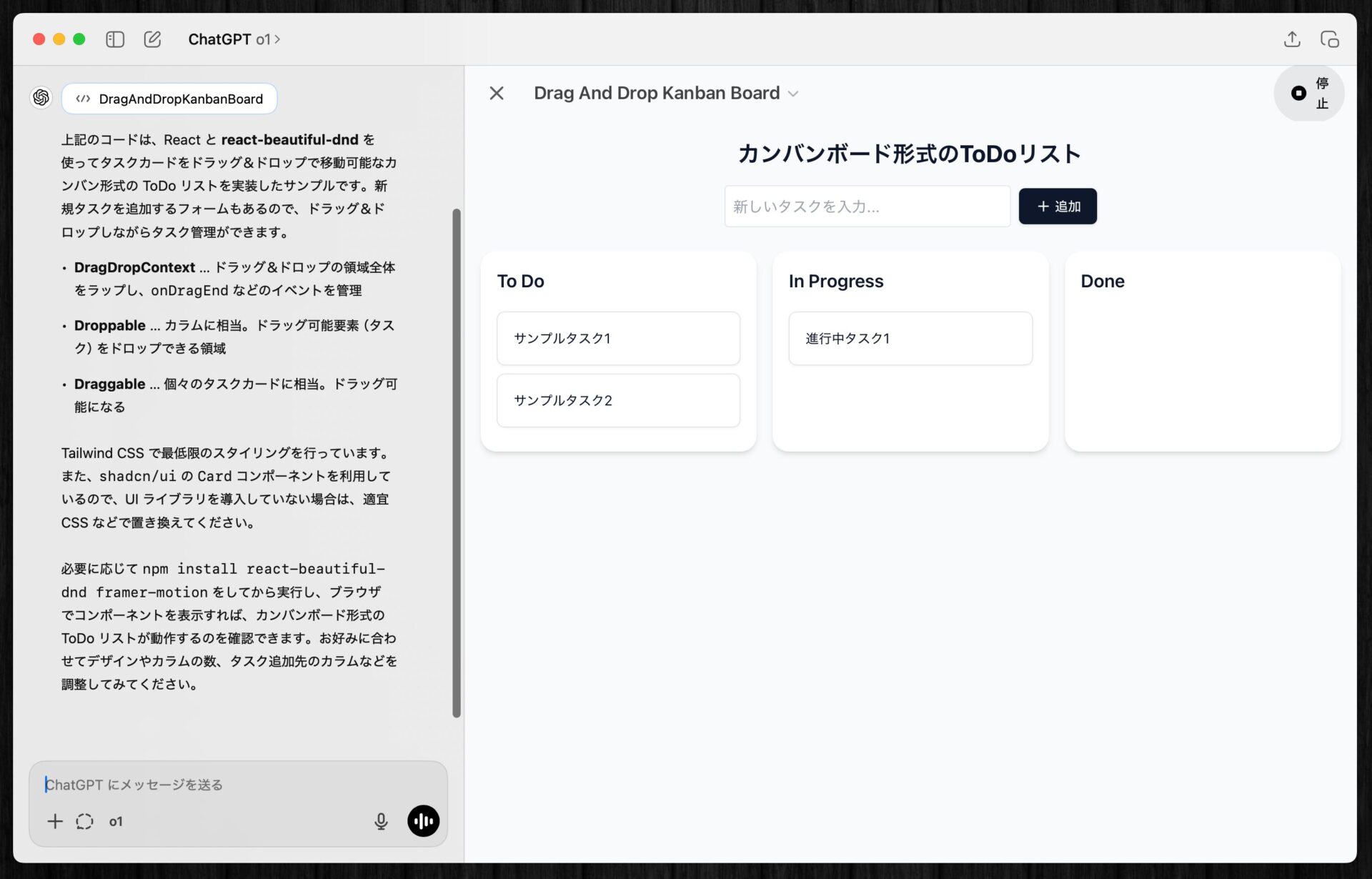The height and width of the screenshot is (879, 1372).
Task: Click the new task input field
Action: pyautogui.click(x=867, y=207)
